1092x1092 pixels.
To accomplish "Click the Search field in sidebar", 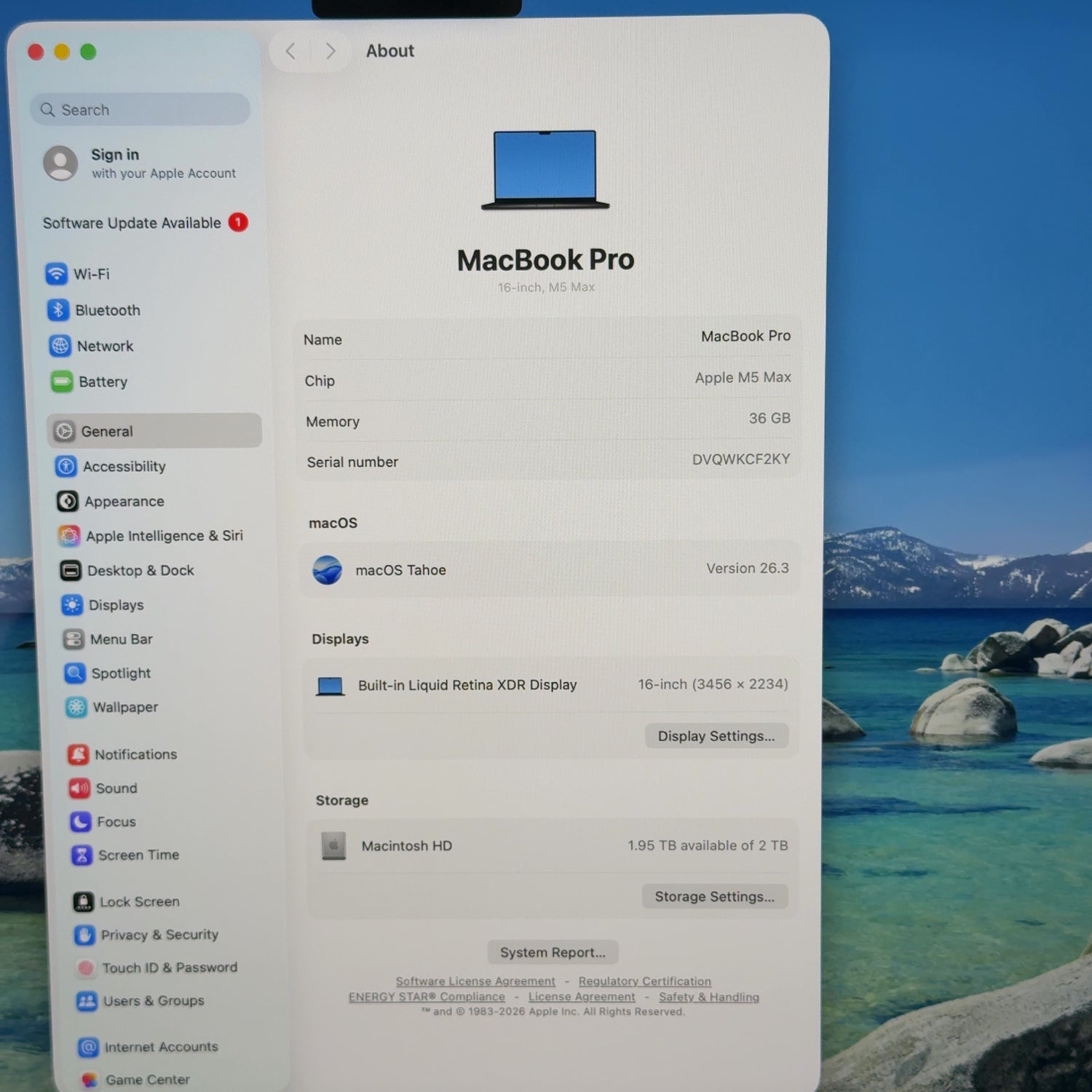I will point(141,110).
